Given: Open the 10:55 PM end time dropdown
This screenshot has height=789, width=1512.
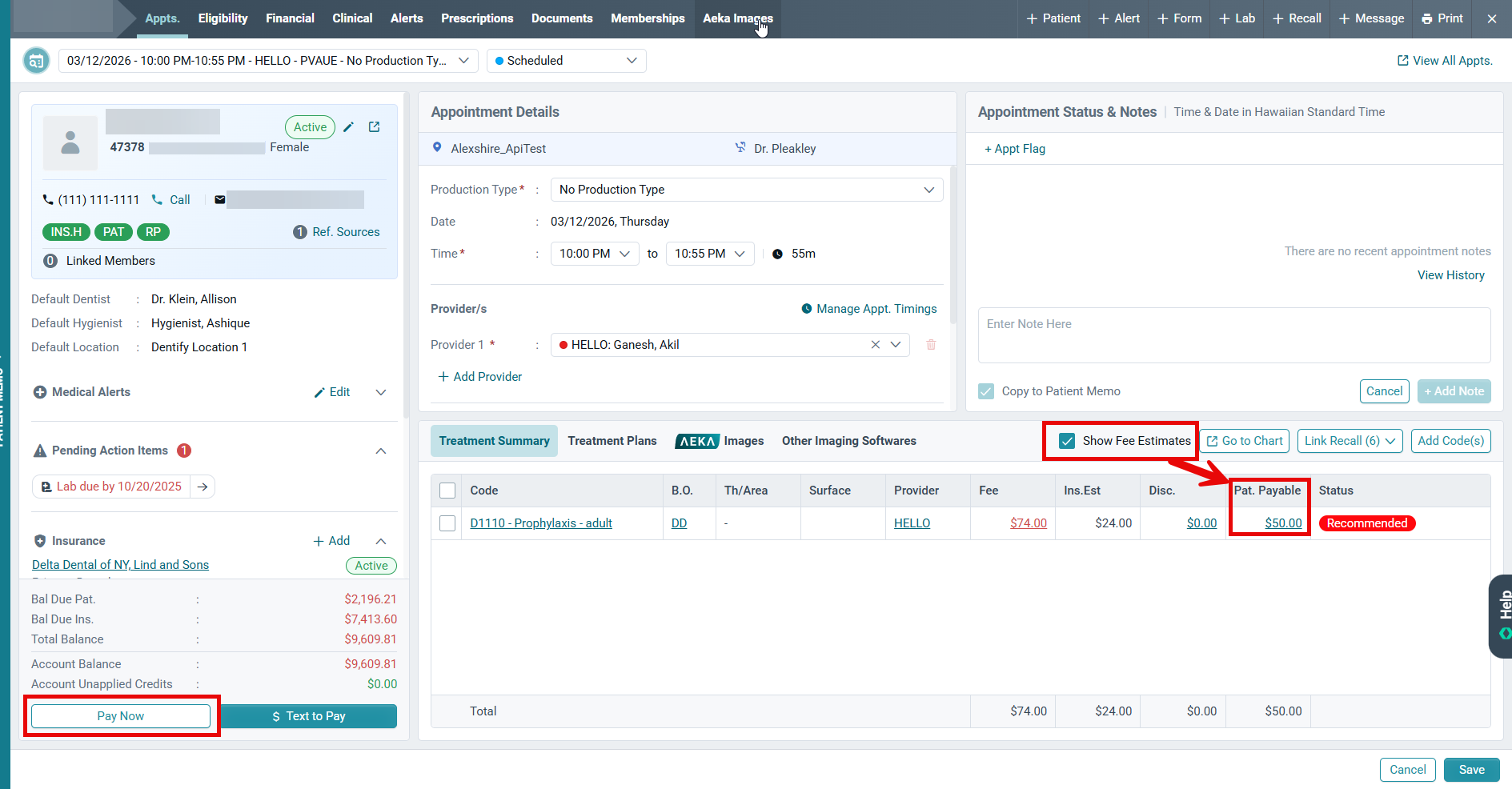Looking at the screenshot, I should coord(710,254).
